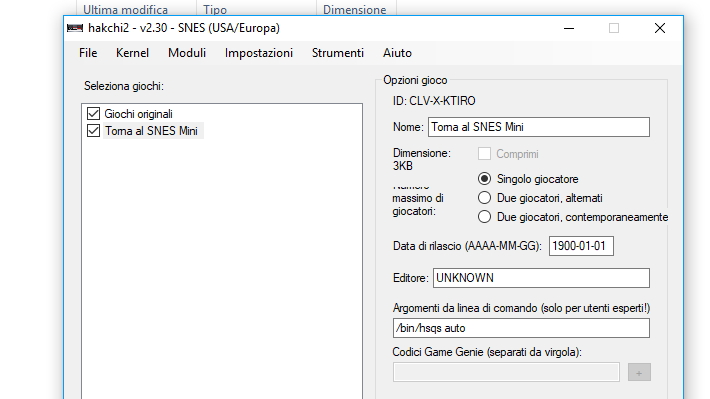710x399 pixels.
Task: Click the Ultima modifica column header behind
Action: [x=125, y=9]
